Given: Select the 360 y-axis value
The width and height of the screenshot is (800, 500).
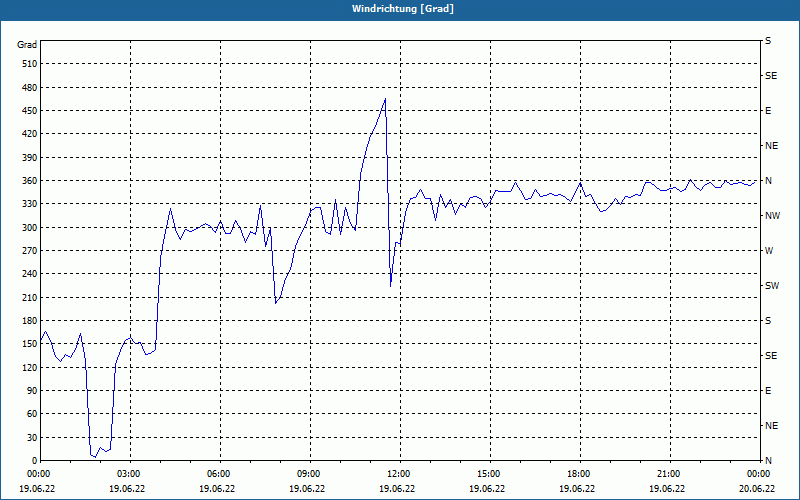Looking at the screenshot, I should [30, 181].
